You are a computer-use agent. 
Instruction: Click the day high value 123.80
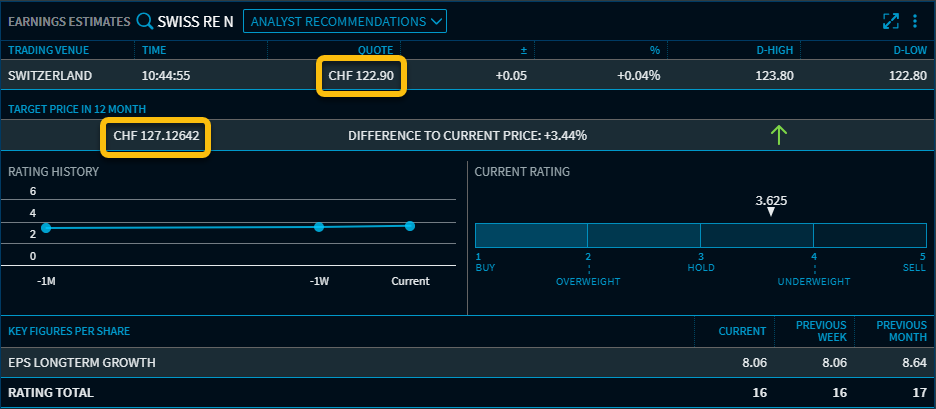[x=774, y=76]
